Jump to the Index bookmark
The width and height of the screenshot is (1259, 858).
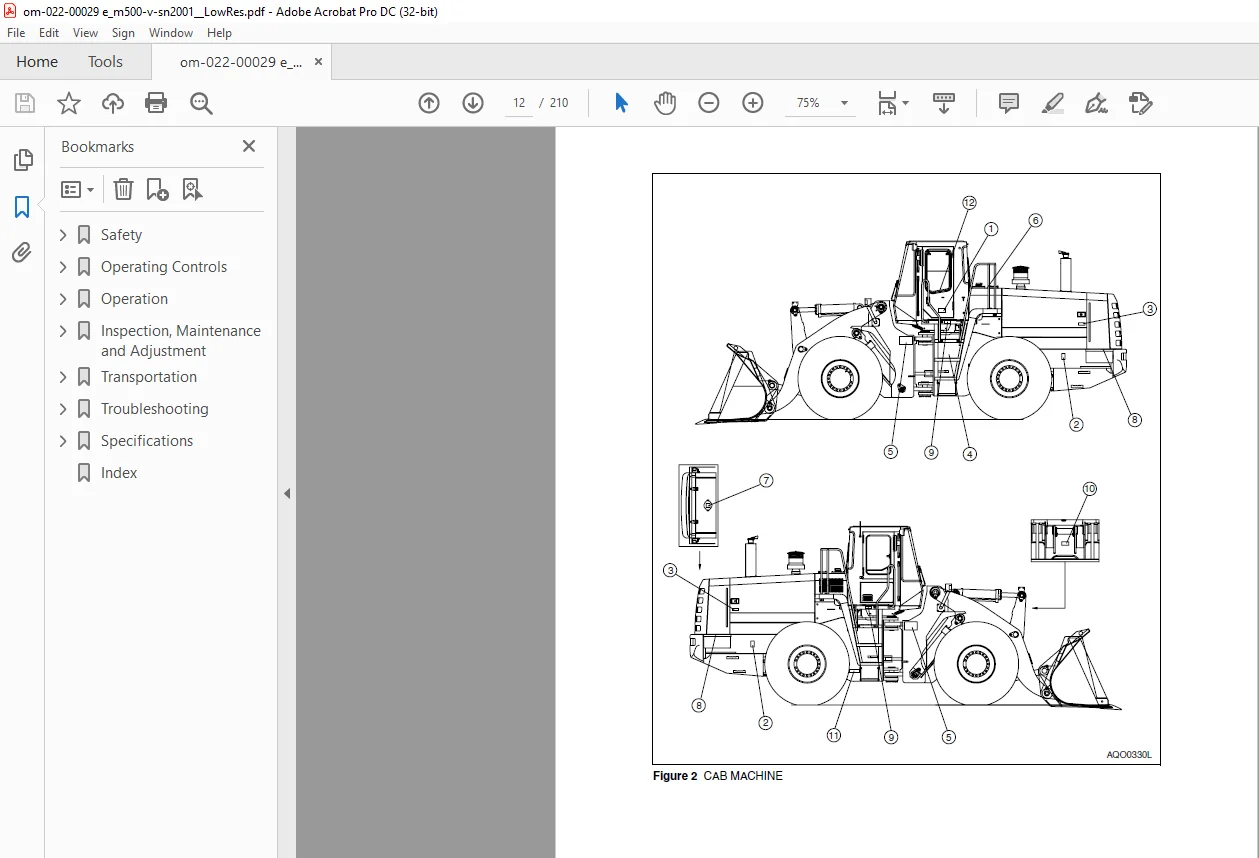point(119,473)
